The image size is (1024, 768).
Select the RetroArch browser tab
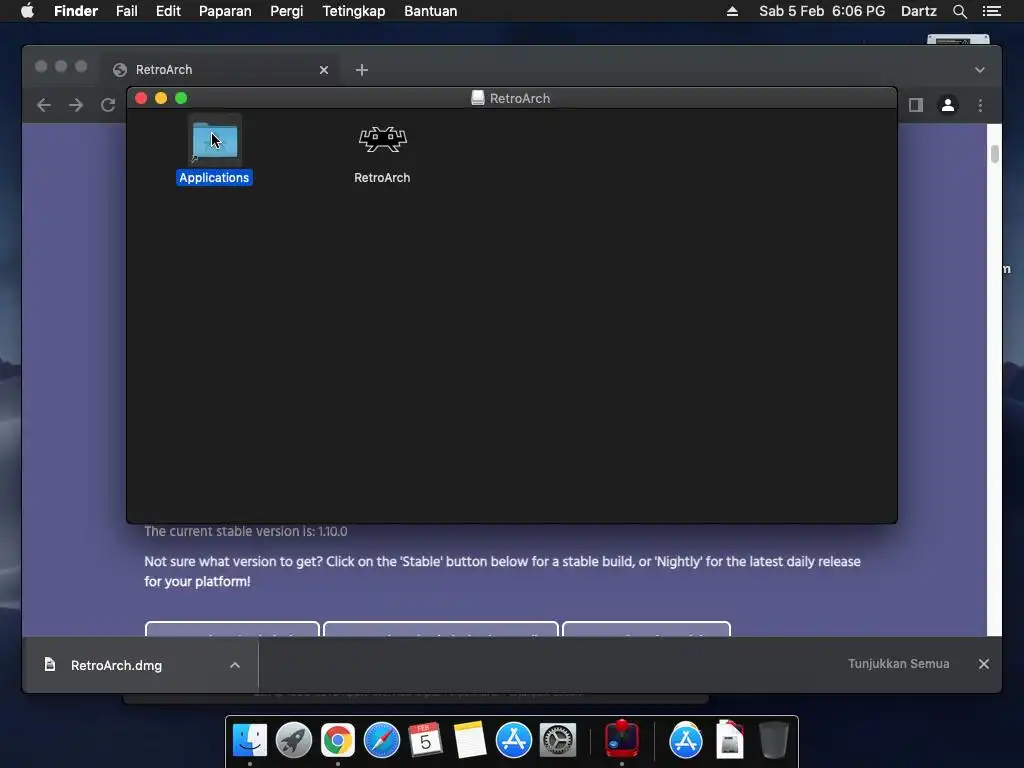coord(221,70)
